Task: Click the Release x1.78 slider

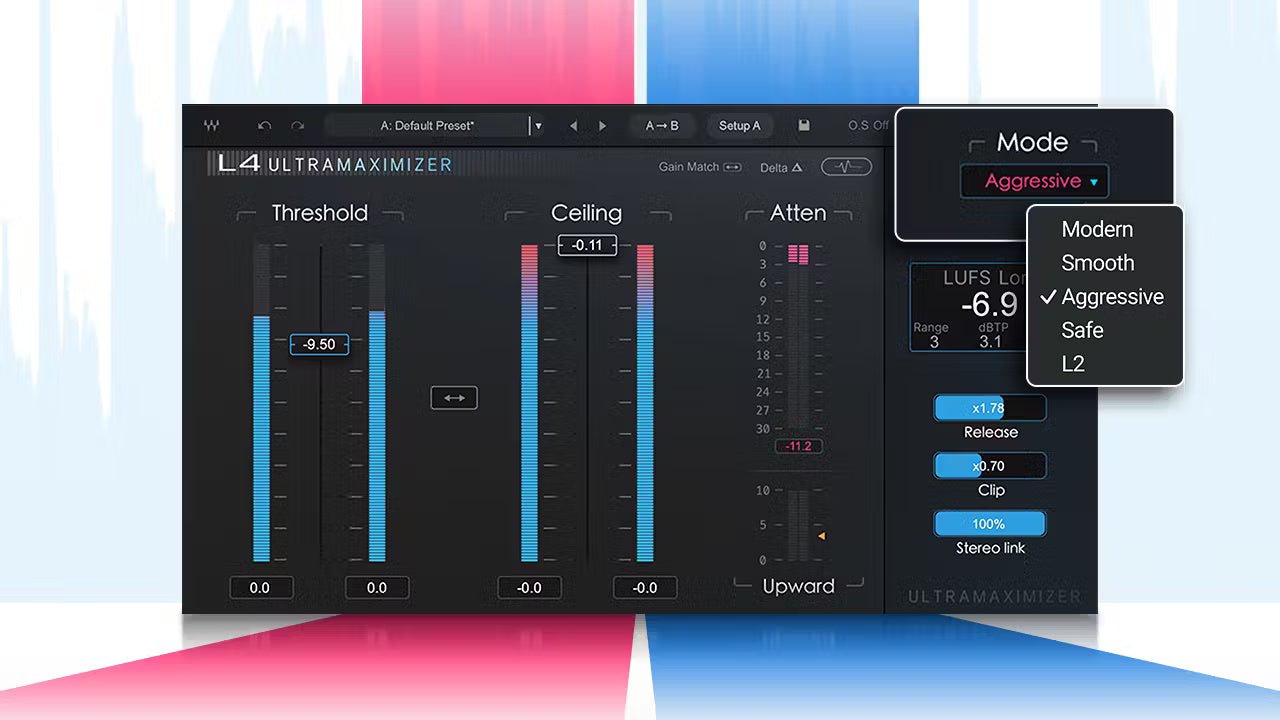Action: click(x=989, y=408)
